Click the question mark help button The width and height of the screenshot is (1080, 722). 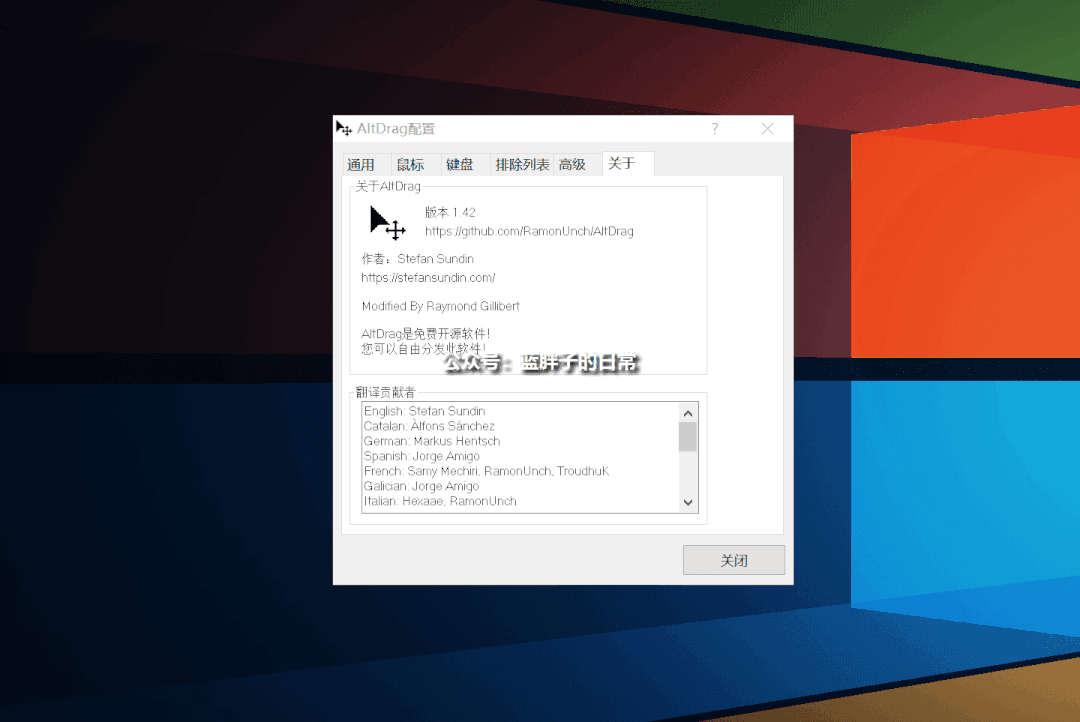[x=715, y=129]
